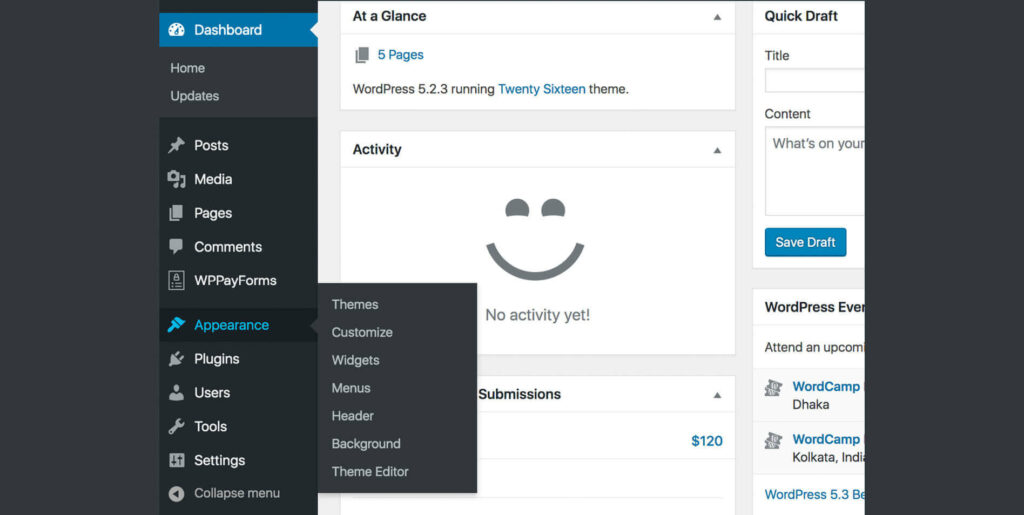Click the WordCamp Dhaka event icon
The image size is (1024, 515).
click(773, 388)
